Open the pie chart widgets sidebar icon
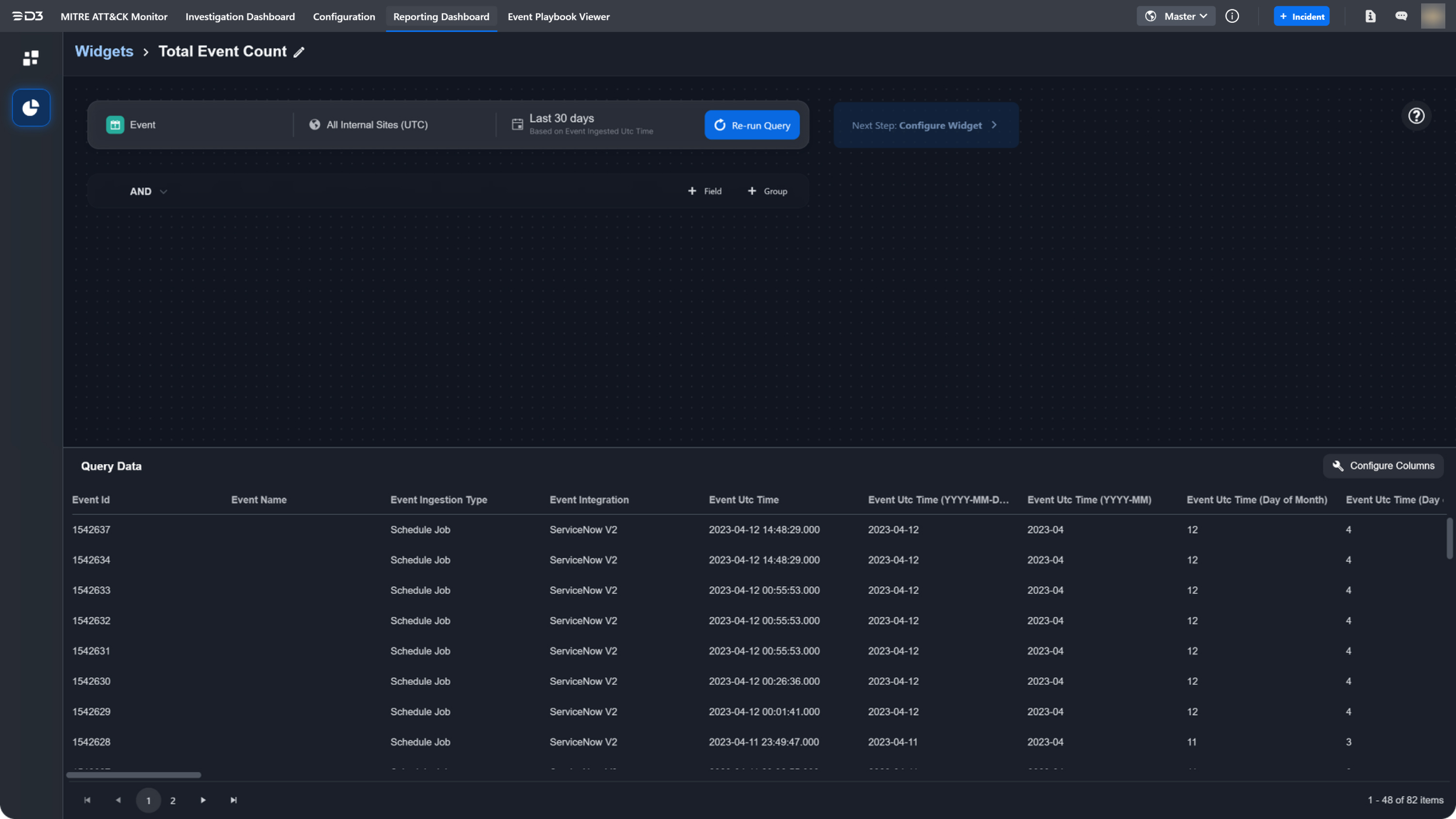 pyautogui.click(x=31, y=107)
